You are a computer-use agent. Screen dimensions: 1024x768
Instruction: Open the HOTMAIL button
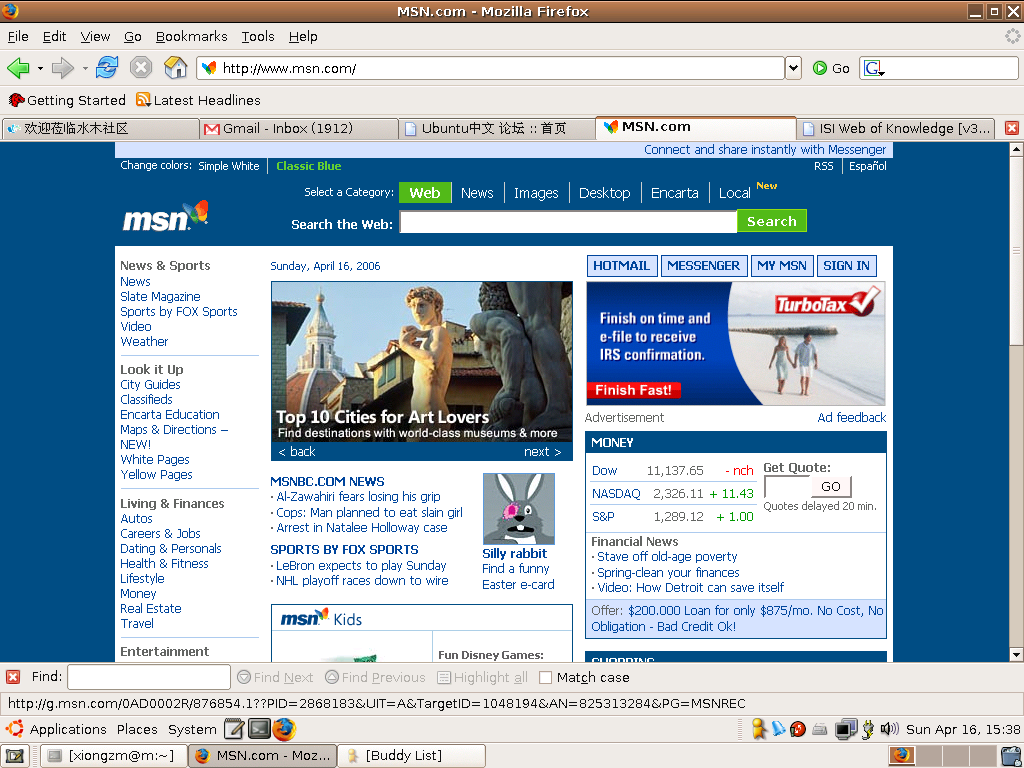click(621, 266)
